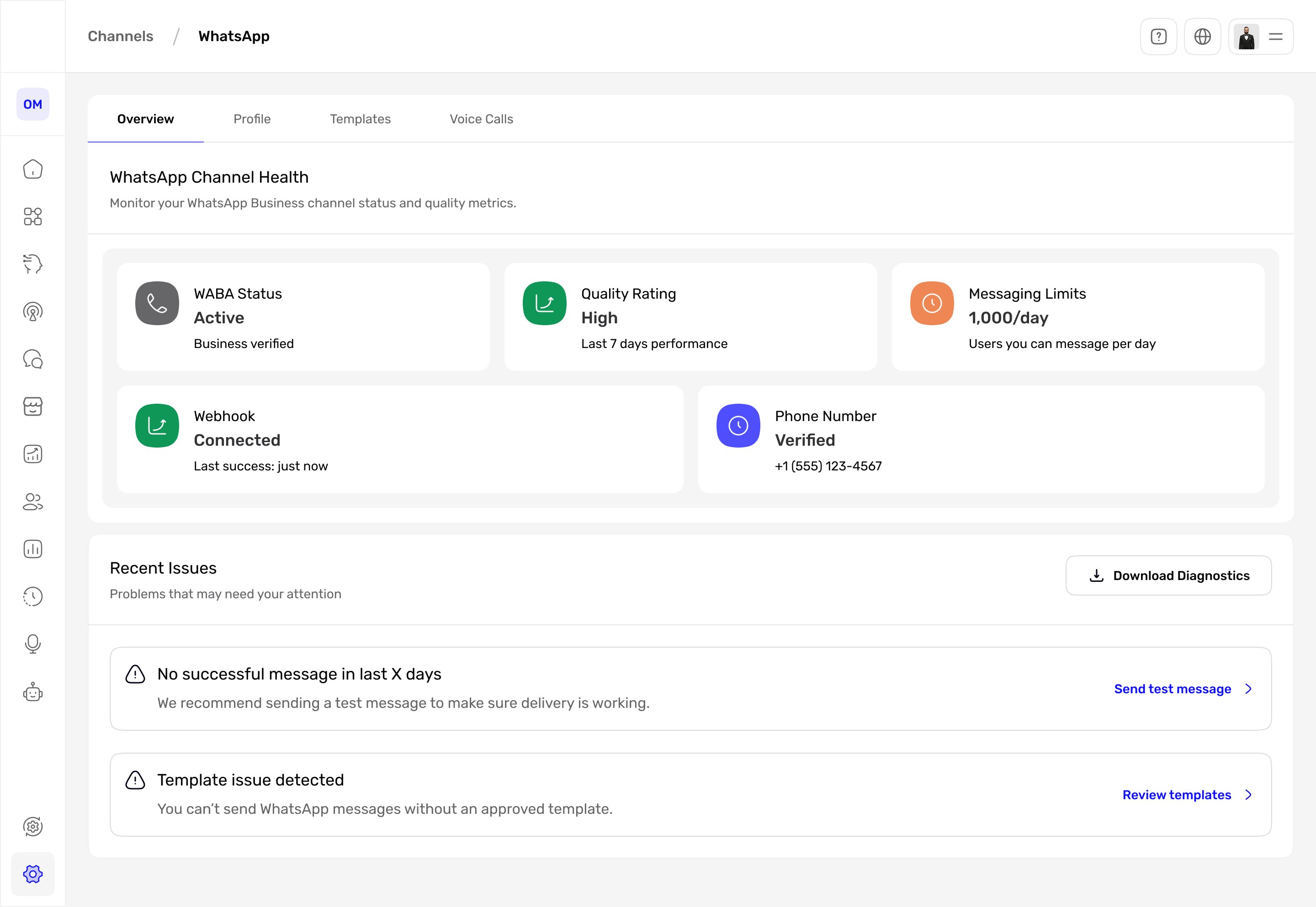Open the bar chart reports sidebar icon
This screenshot has width=1316, height=907.
click(x=32, y=549)
